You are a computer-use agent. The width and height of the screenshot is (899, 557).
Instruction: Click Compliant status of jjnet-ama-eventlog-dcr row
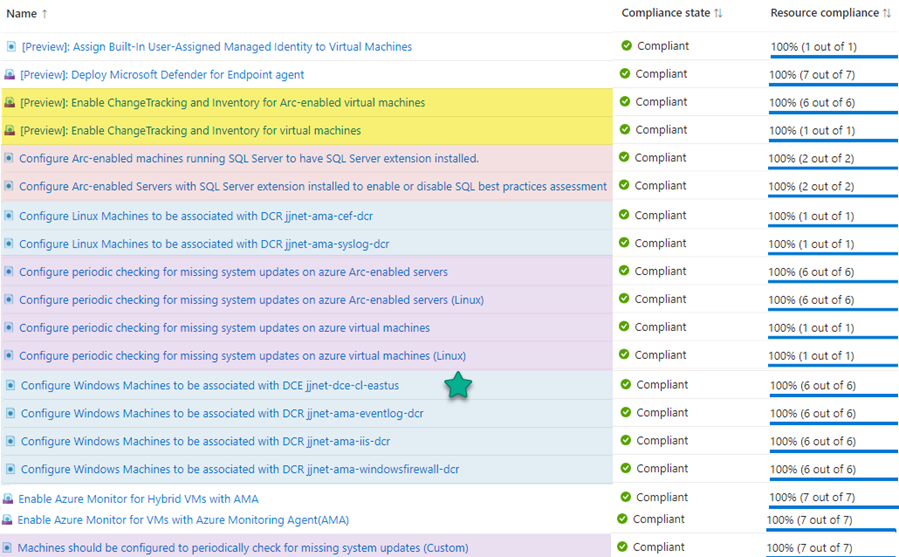click(661, 413)
